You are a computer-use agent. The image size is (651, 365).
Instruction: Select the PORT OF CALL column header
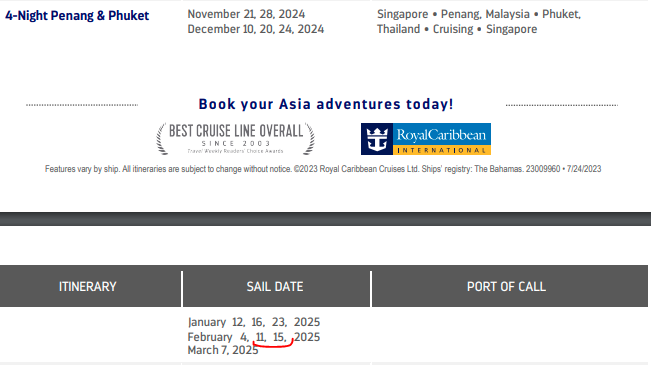[506, 287]
